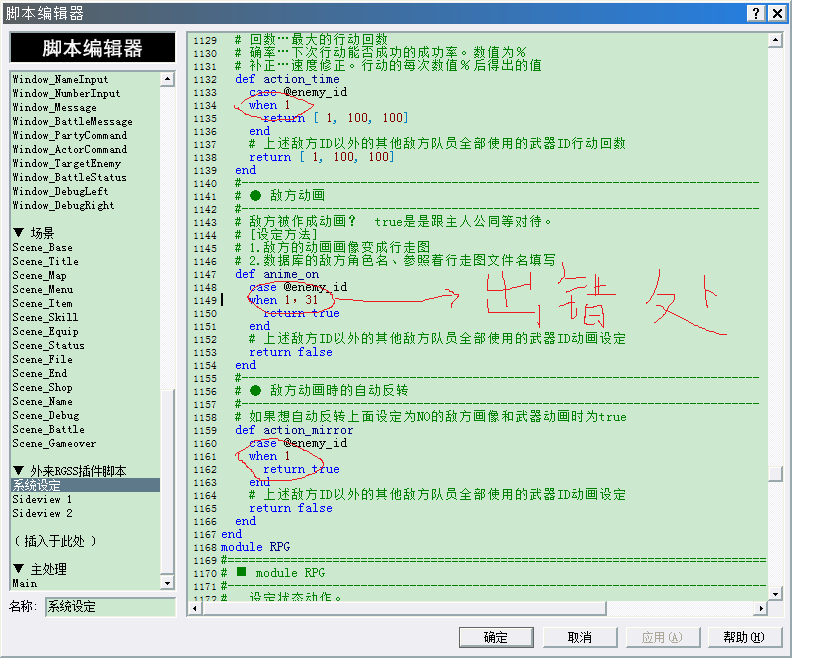Click the 帮助(H) button
The width and height of the screenshot is (819, 658).
[x=744, y=637]
